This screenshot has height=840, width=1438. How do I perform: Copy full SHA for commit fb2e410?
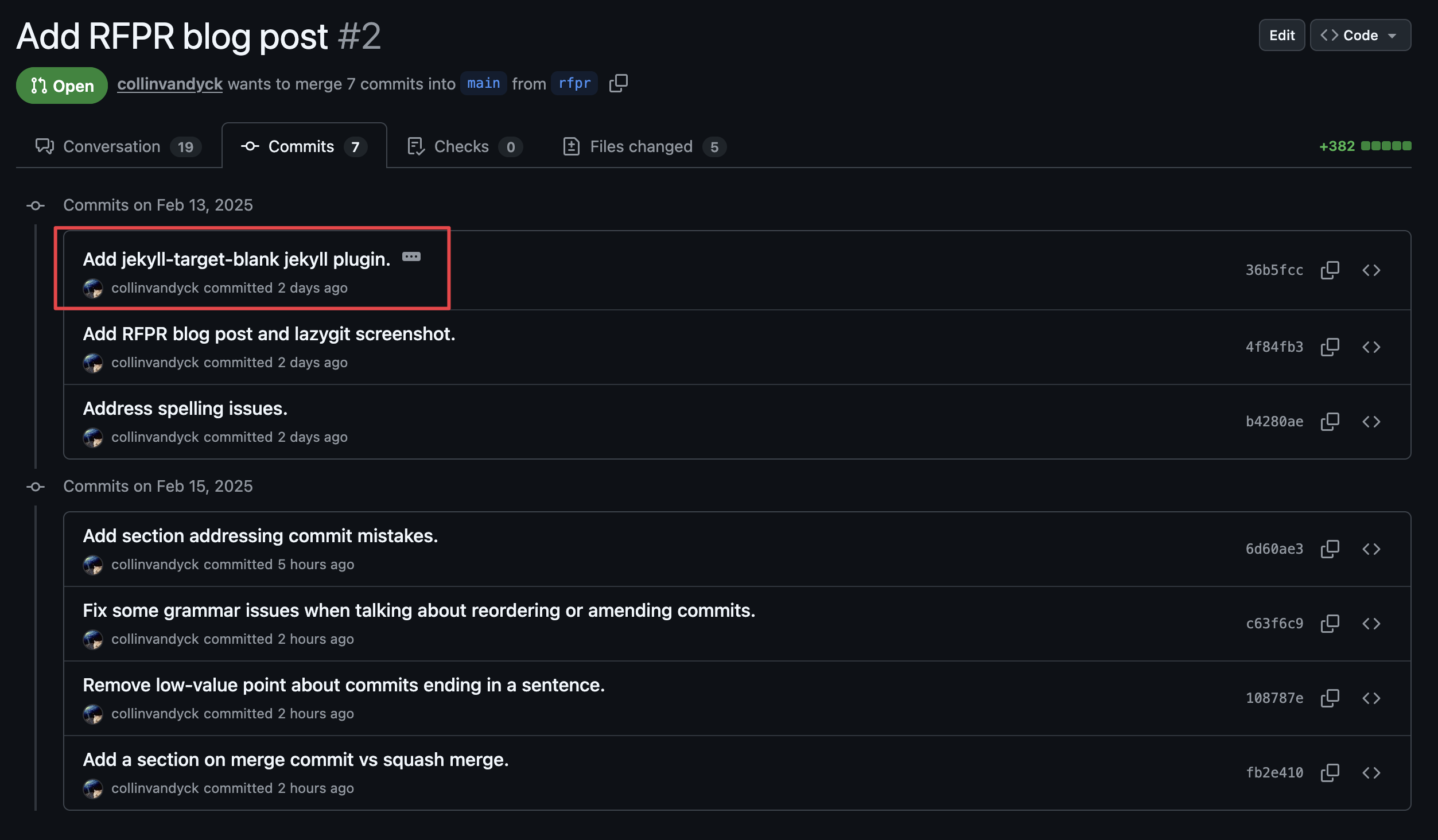(1330, 773)
